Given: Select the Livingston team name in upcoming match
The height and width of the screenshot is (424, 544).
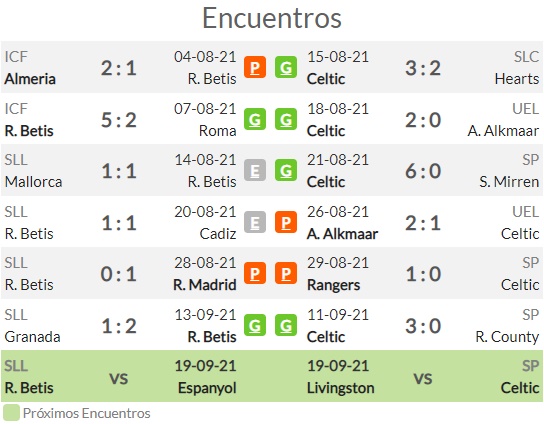Looking at the screenshot, I should pyautogui.click(x=340, y=388).
